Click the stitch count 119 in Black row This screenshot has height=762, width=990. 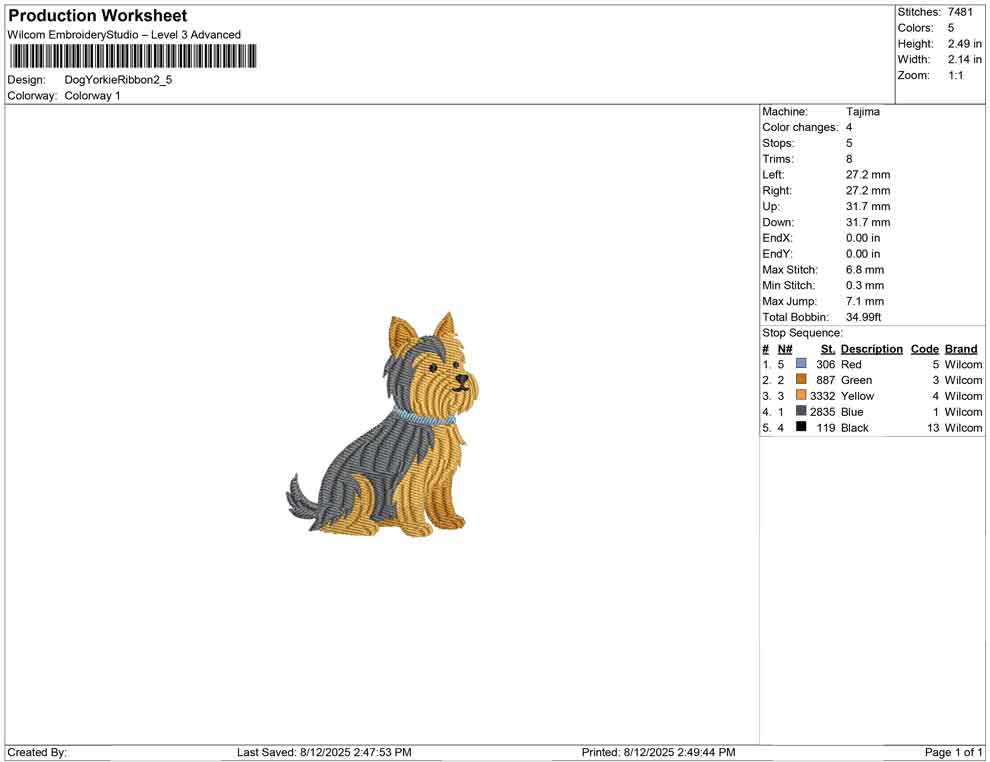pos(826,427)
